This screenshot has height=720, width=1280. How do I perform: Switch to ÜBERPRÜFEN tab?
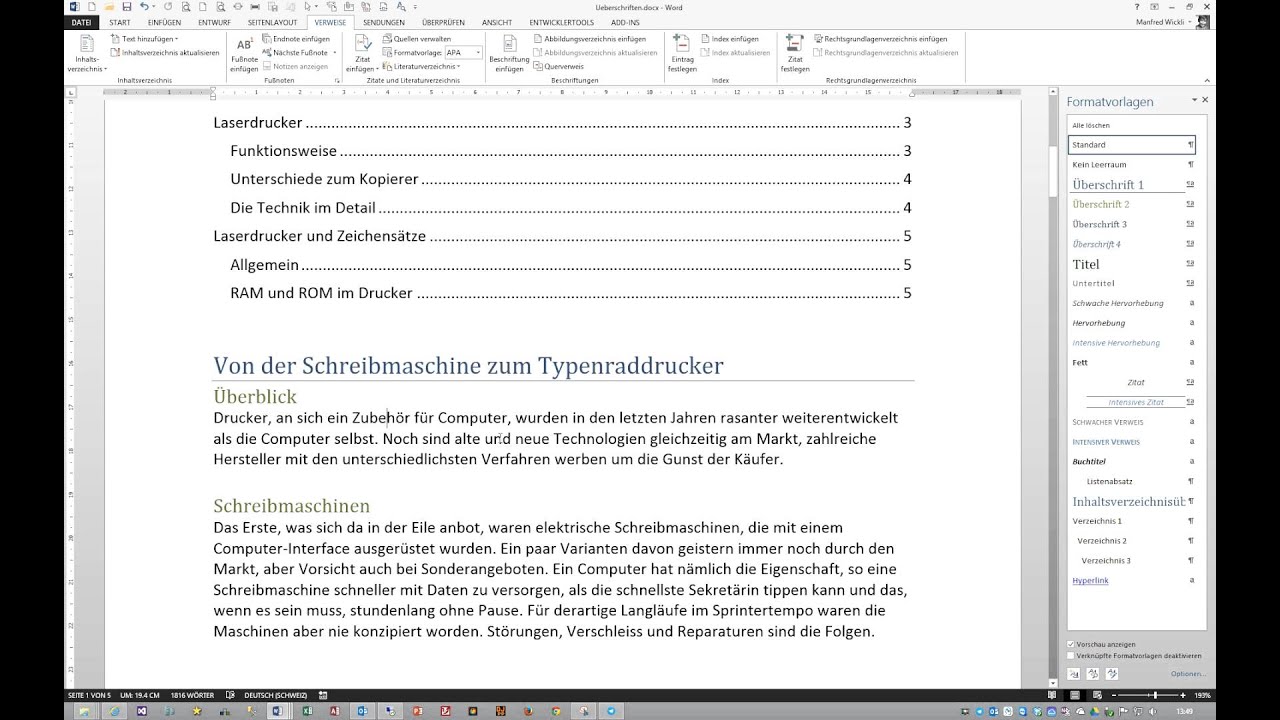(443, 22)
